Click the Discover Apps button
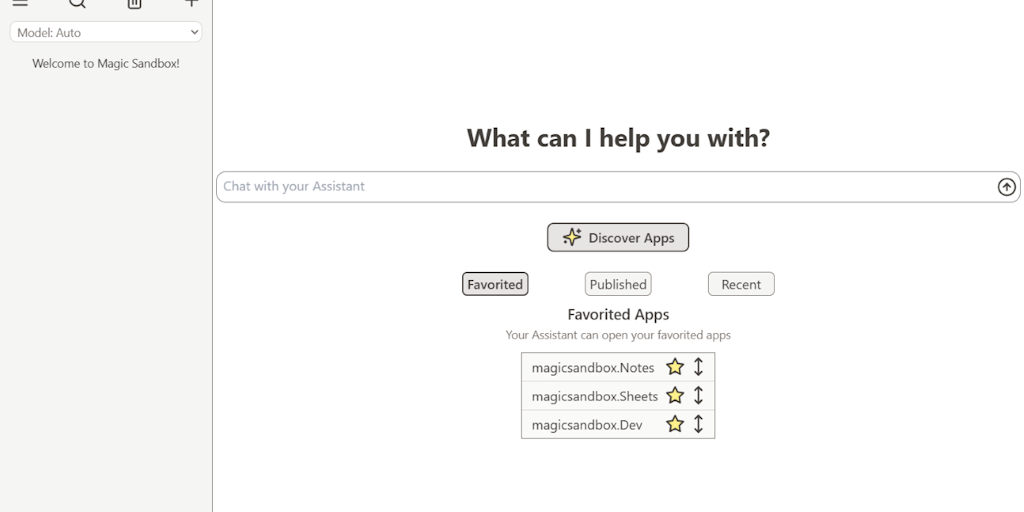The image size is (1024, 512). tap(618, 238)
